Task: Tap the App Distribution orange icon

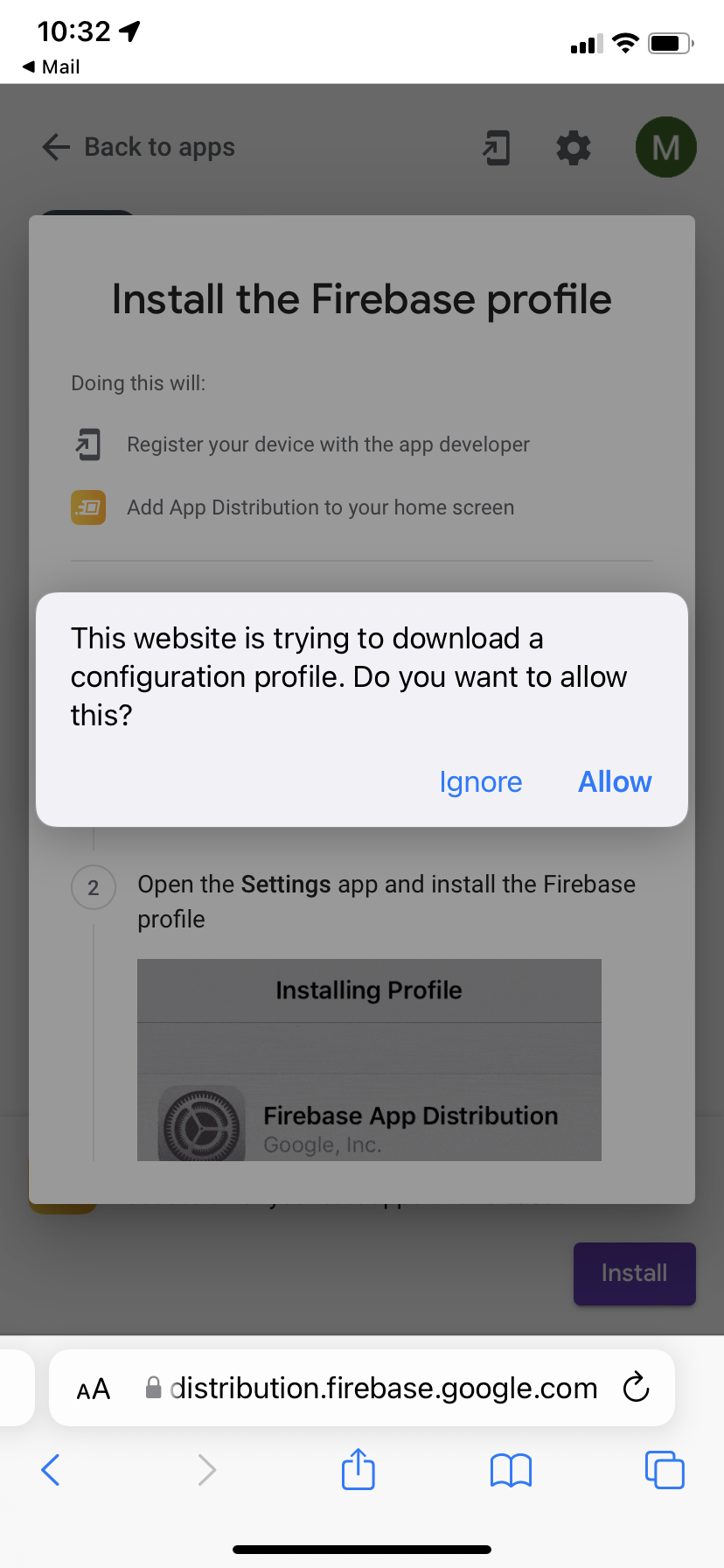Action: 88,507
